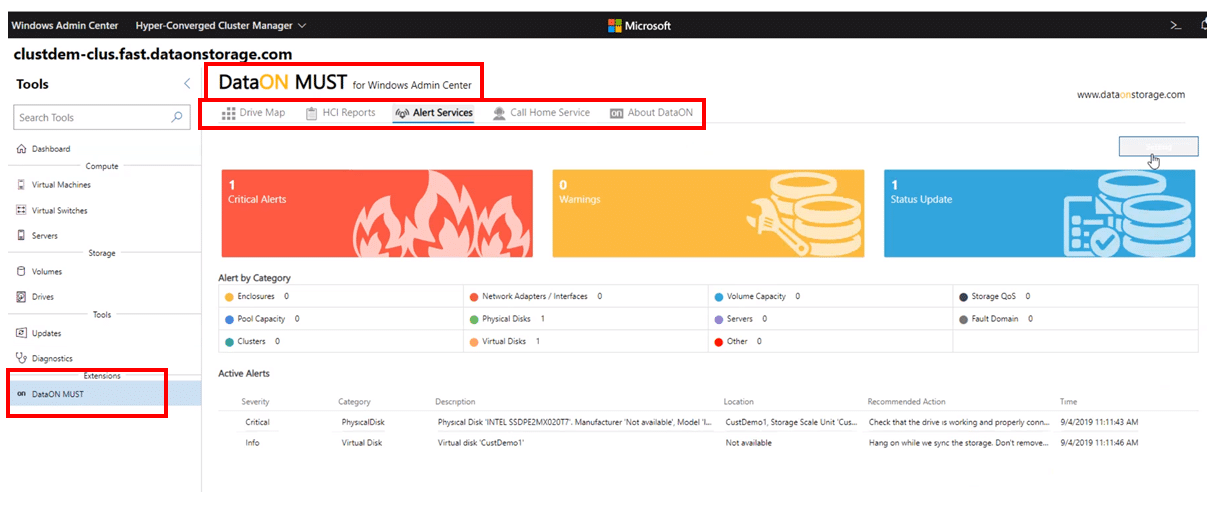Sort alerts by Category column
Screen dimensions: 1215x514
tap(355, 402)
